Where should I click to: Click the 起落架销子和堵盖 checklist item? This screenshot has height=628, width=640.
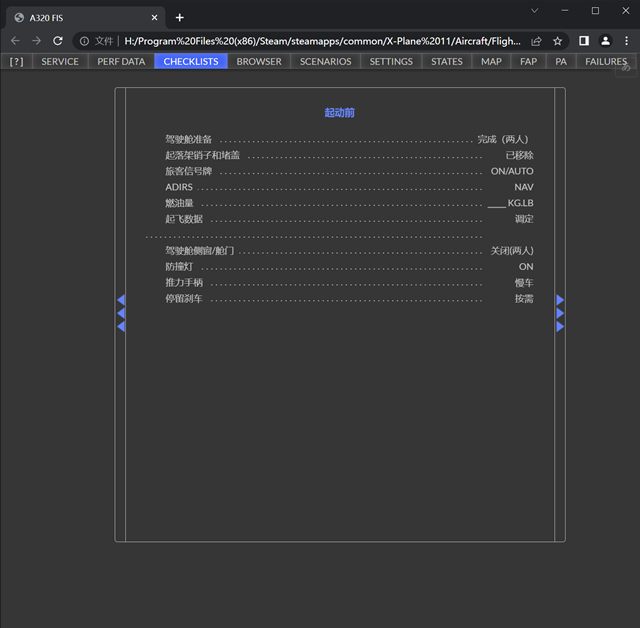[202, 155]
